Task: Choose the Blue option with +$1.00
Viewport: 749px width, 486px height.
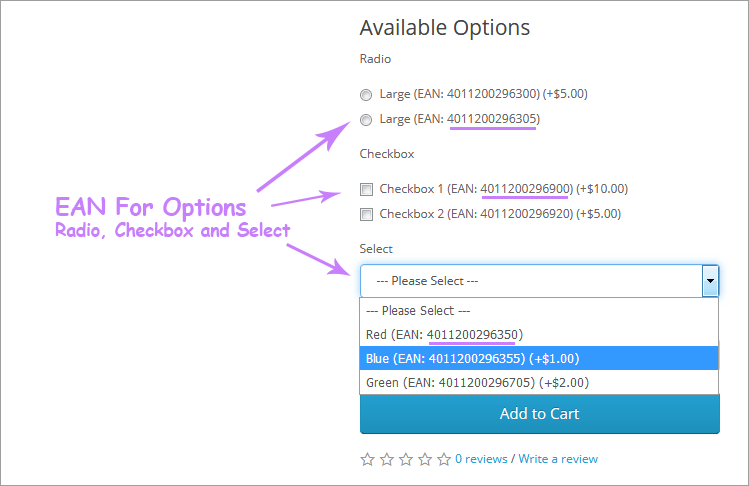Action: pos(539,358)
